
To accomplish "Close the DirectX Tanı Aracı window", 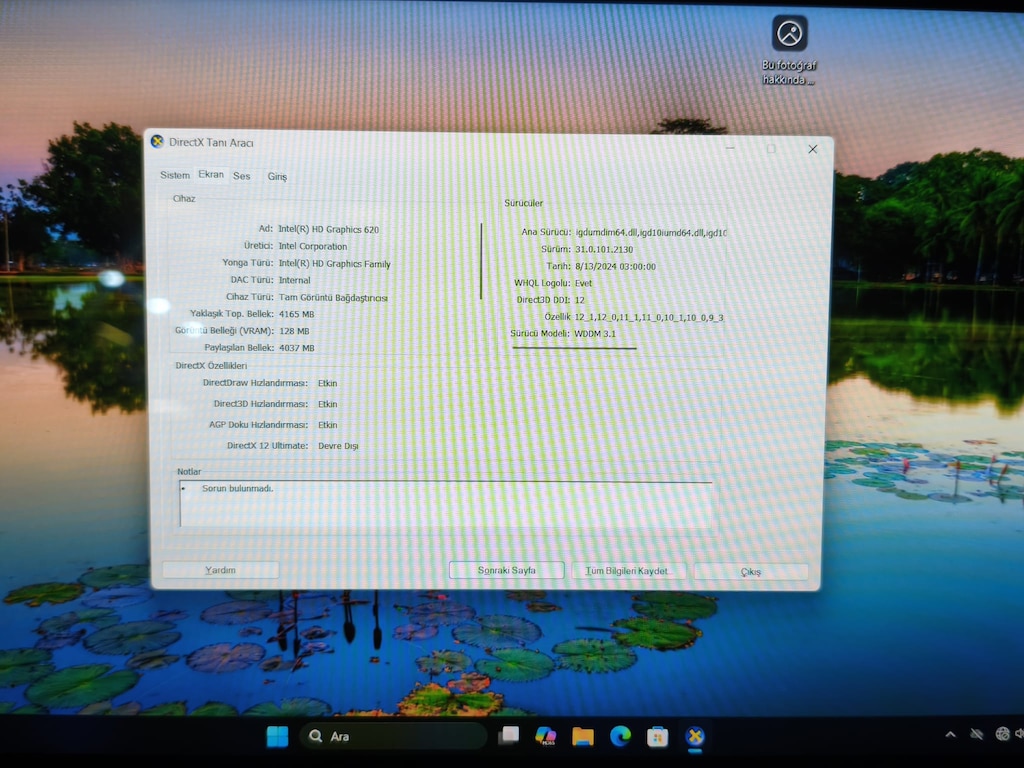I will tap(812, 149).
